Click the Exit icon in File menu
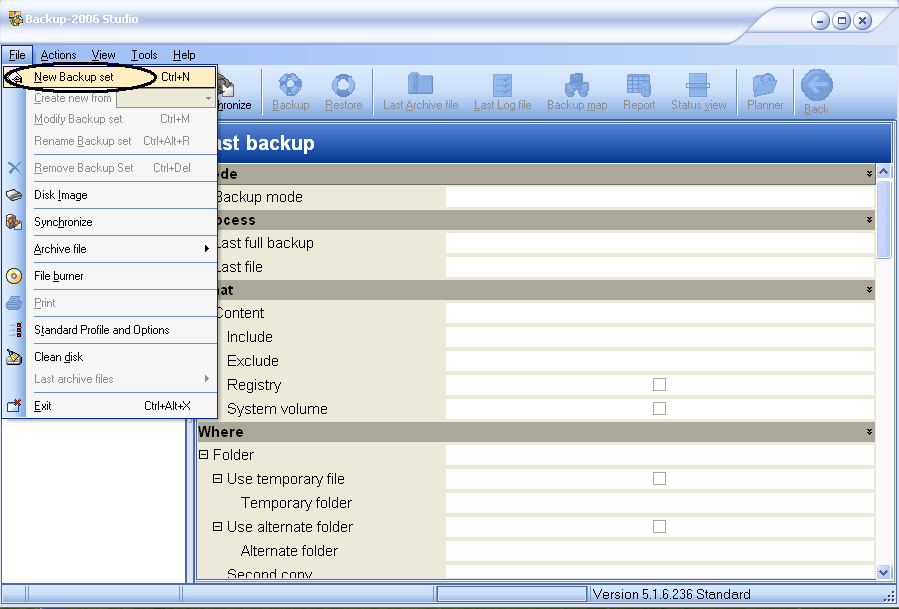 [x=14, y=406]
